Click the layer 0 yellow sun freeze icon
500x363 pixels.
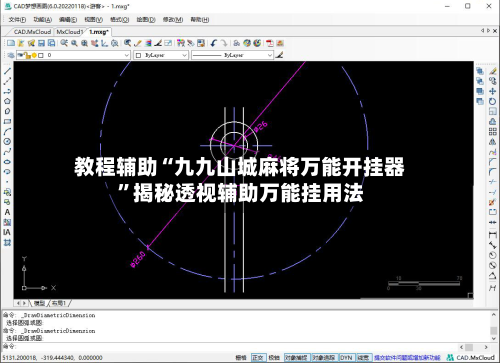point(34,55)
